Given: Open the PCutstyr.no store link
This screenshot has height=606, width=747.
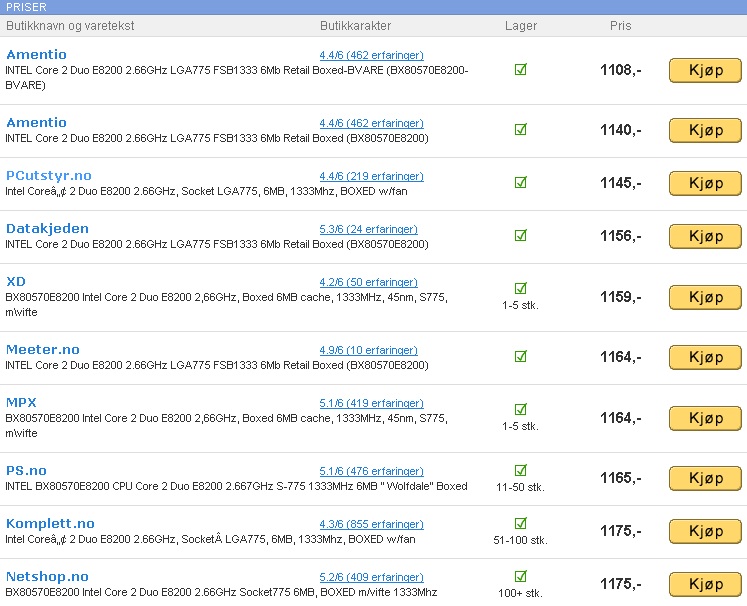Looking at the screenshot, I should (49, 176).
